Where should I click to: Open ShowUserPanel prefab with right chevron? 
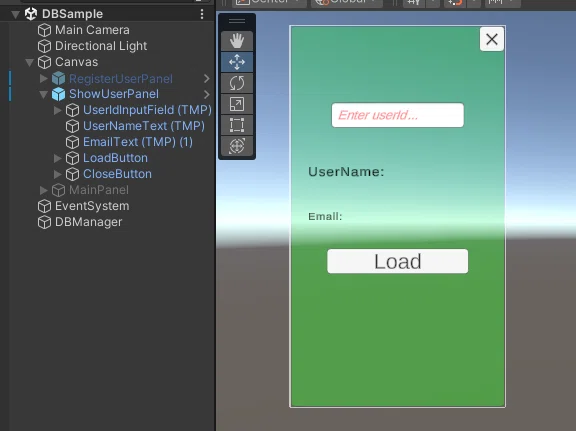[x=206, y=94]
